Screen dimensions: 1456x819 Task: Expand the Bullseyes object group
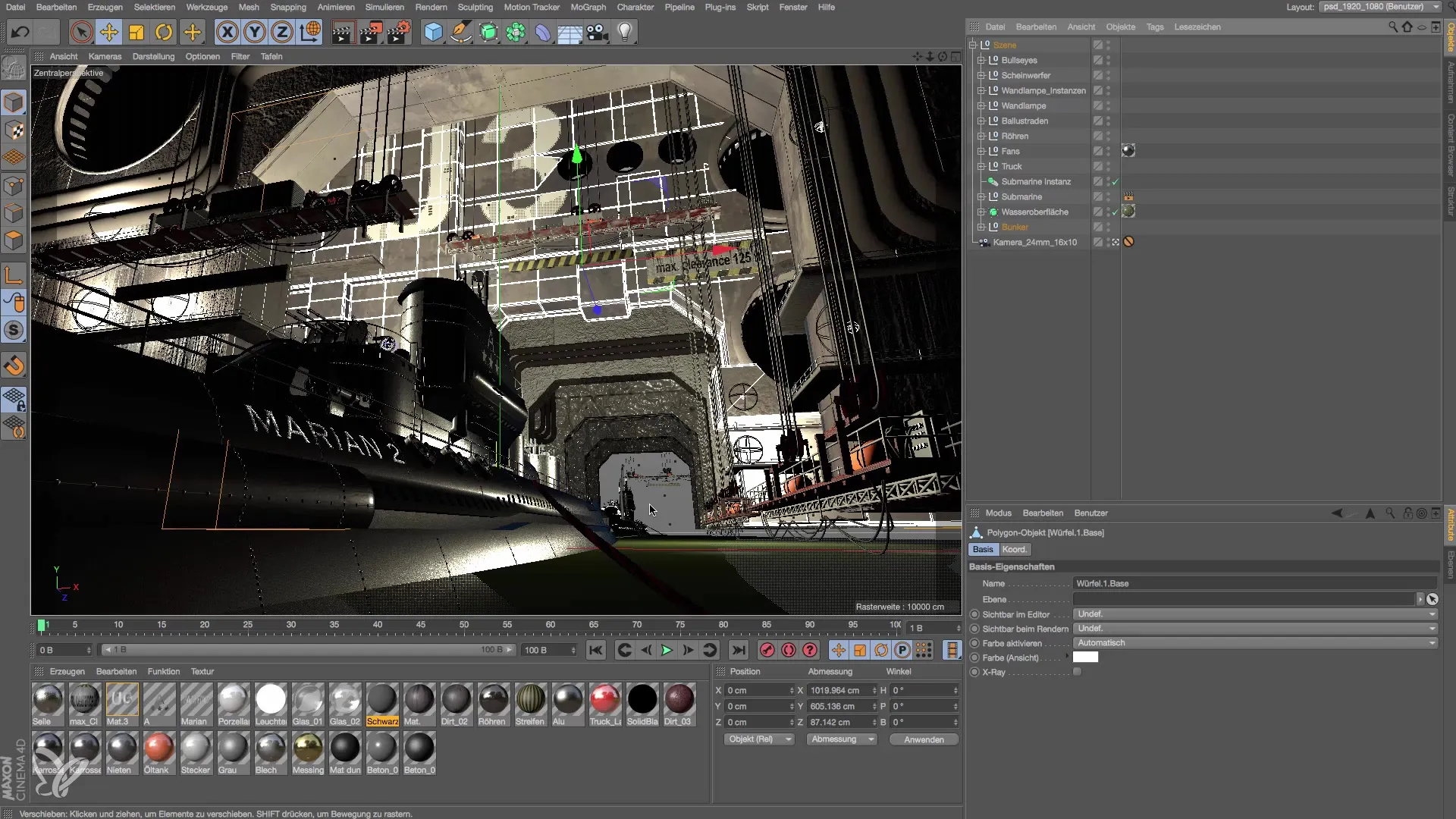(x=981, y=60)
